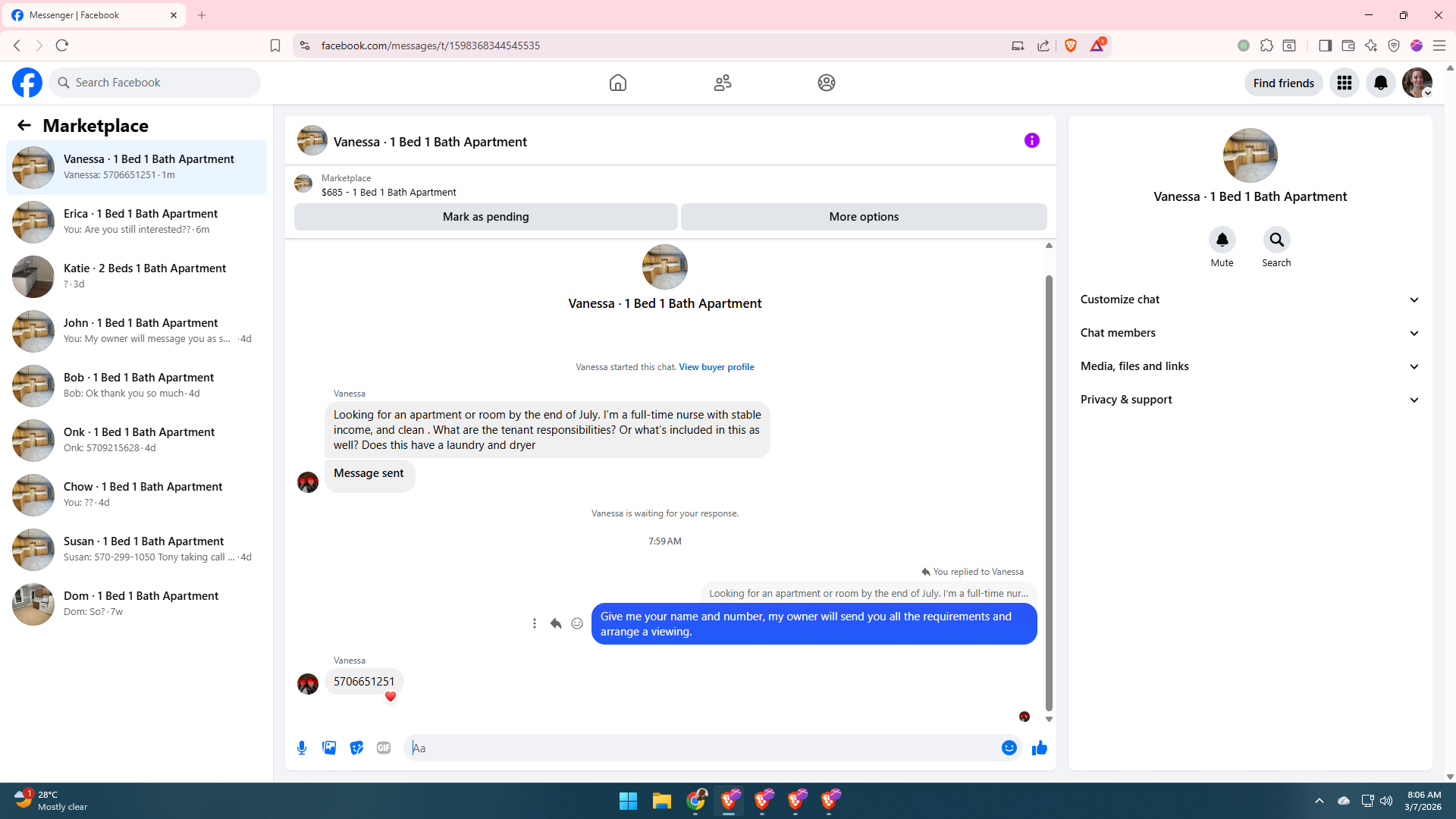Open Facebook notifications bell
This screenshot has width=1456, height=819.
(x=1381, y=83)
